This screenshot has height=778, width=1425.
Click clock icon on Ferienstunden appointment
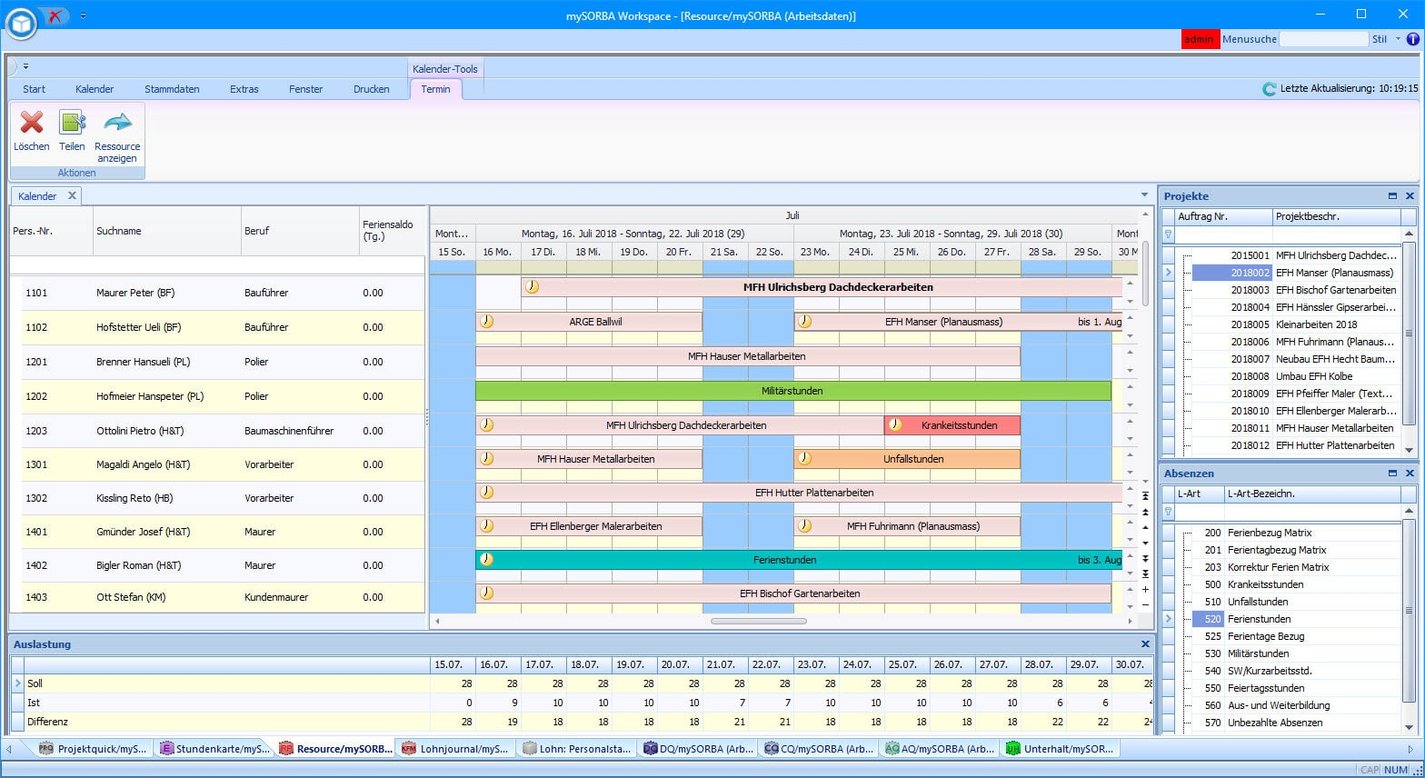tap(487, 559)
